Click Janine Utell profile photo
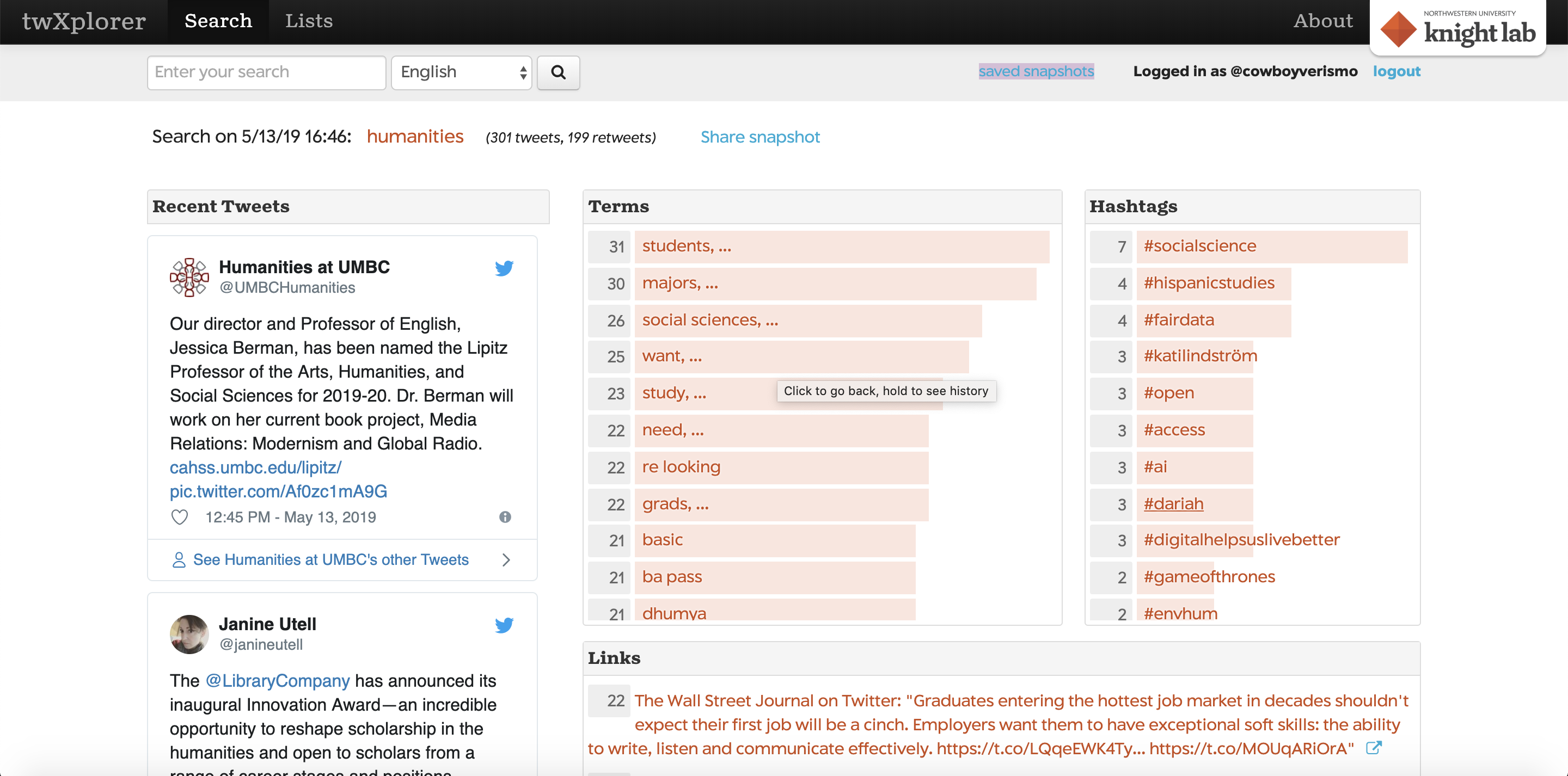The width and height of the screenshot is (1568, 776). (189, 634)
